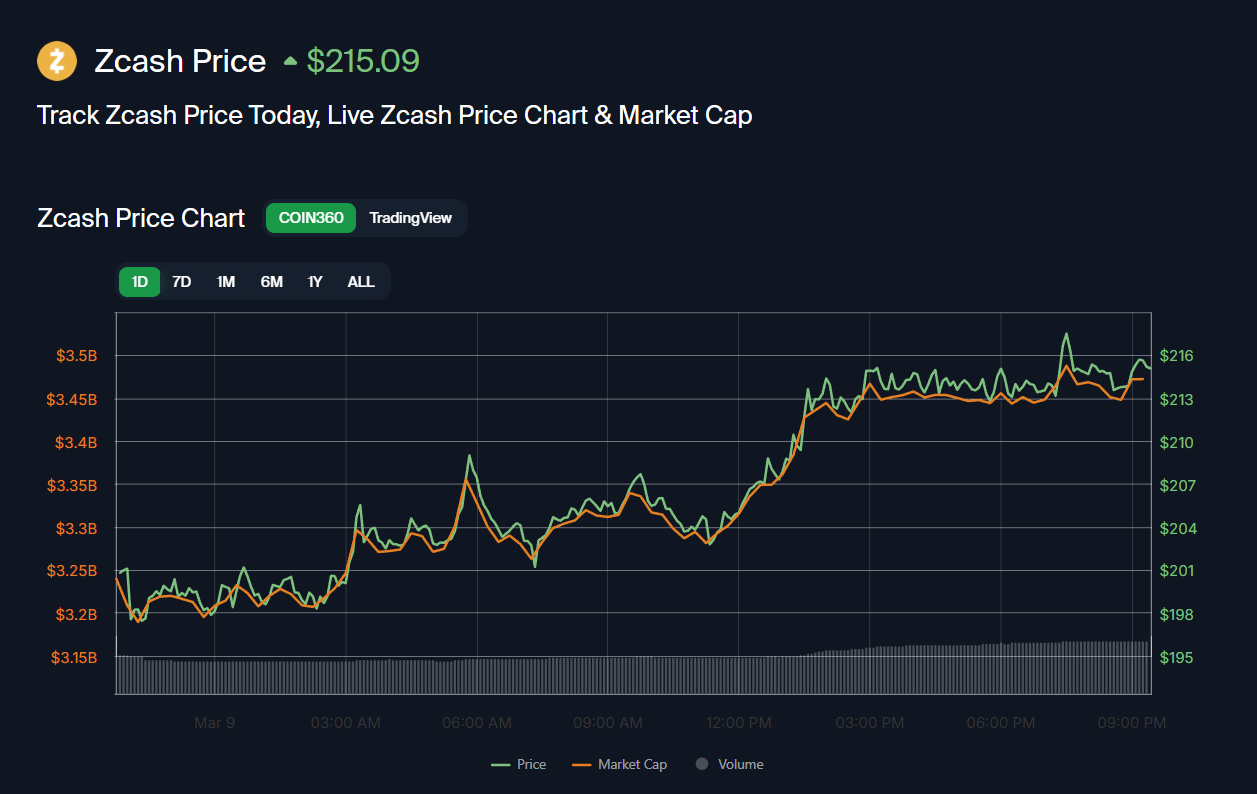Click the Mar 9 date axis label
1257x794 pixels.
click(214, 722)
